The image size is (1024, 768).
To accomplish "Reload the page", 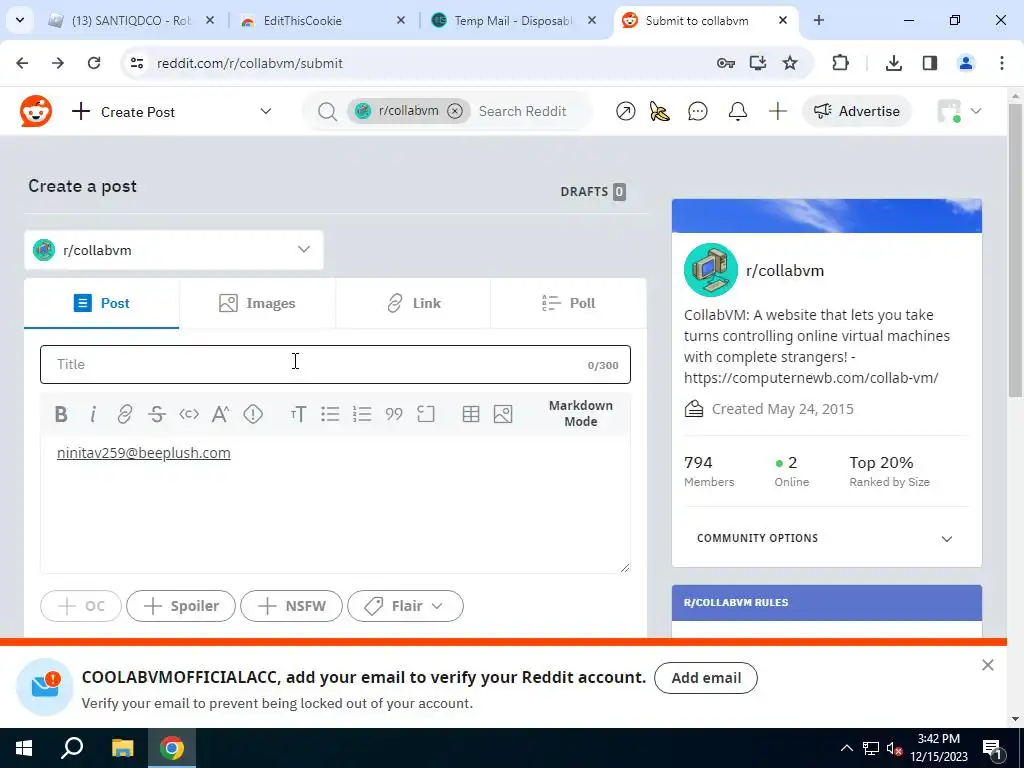I will click(94, 63).
